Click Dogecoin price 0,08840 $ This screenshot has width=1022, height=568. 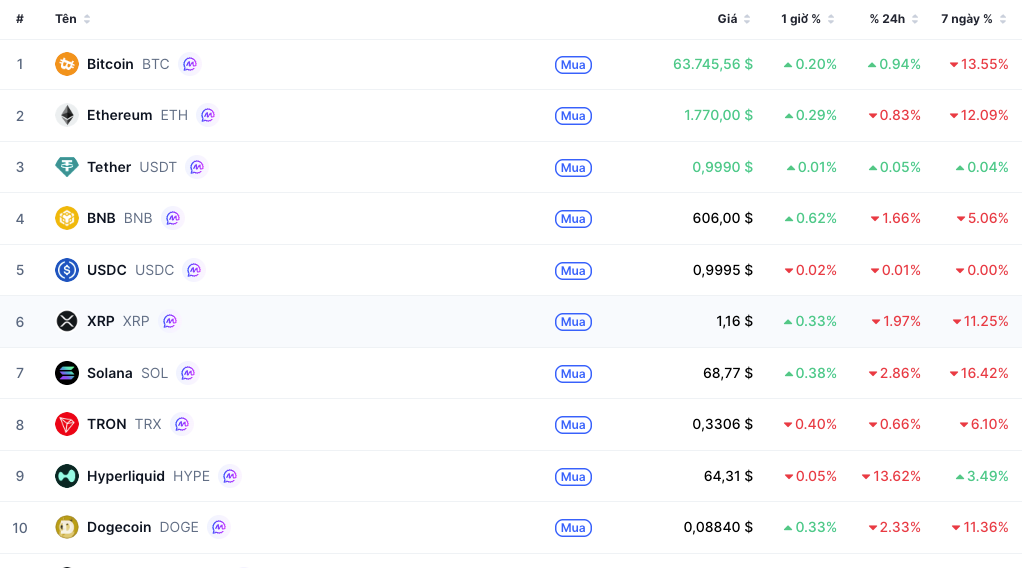[x=718, y=527]
